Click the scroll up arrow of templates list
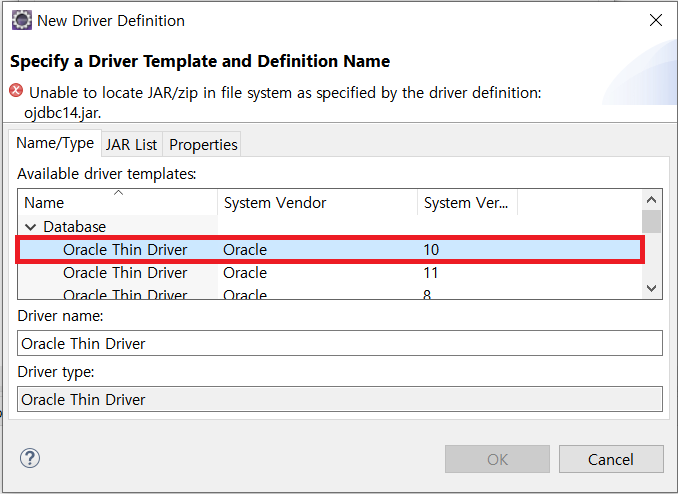The image size is (678, 494). click(652, 200)
